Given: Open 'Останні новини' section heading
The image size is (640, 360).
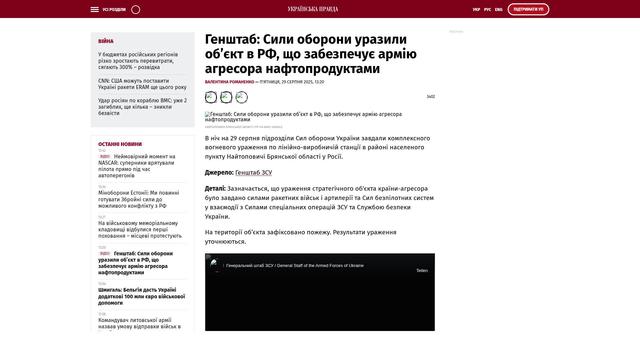Looking at the screenshot, I should coord(120,144).
